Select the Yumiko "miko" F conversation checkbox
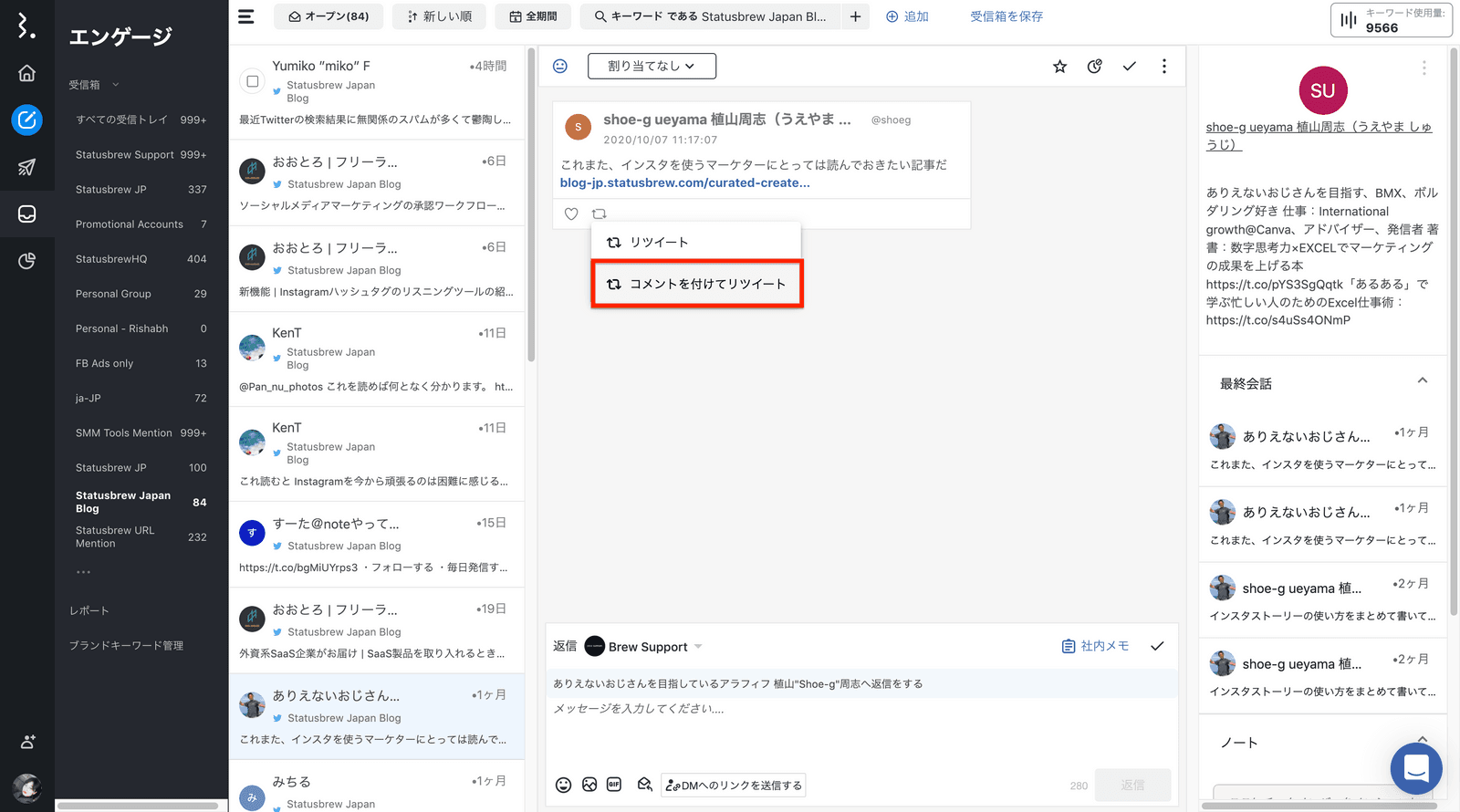The width and height of the screenshot is (1460, 812). (253, 81)
